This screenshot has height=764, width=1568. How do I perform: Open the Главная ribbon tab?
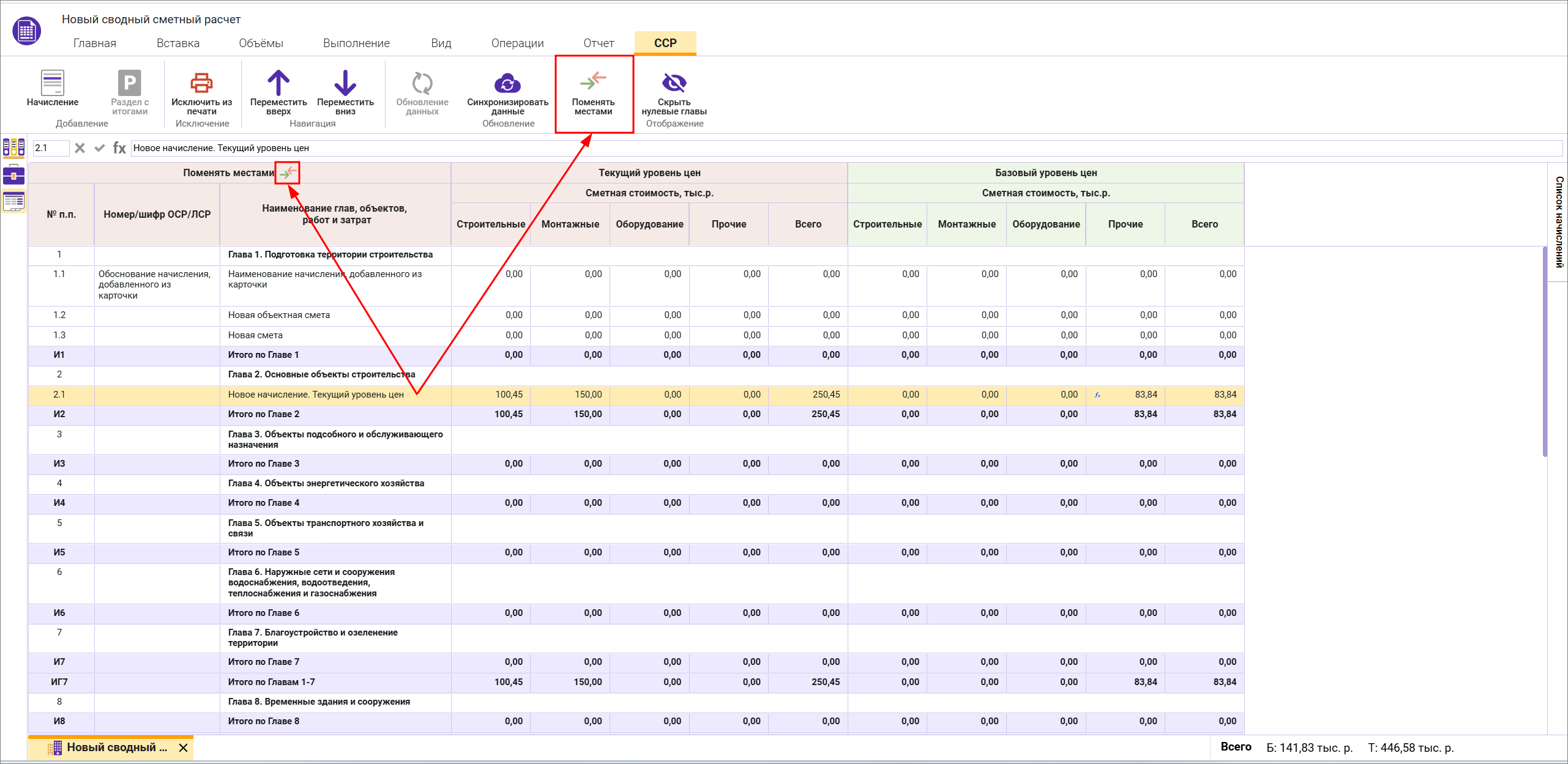pos(95,43)
